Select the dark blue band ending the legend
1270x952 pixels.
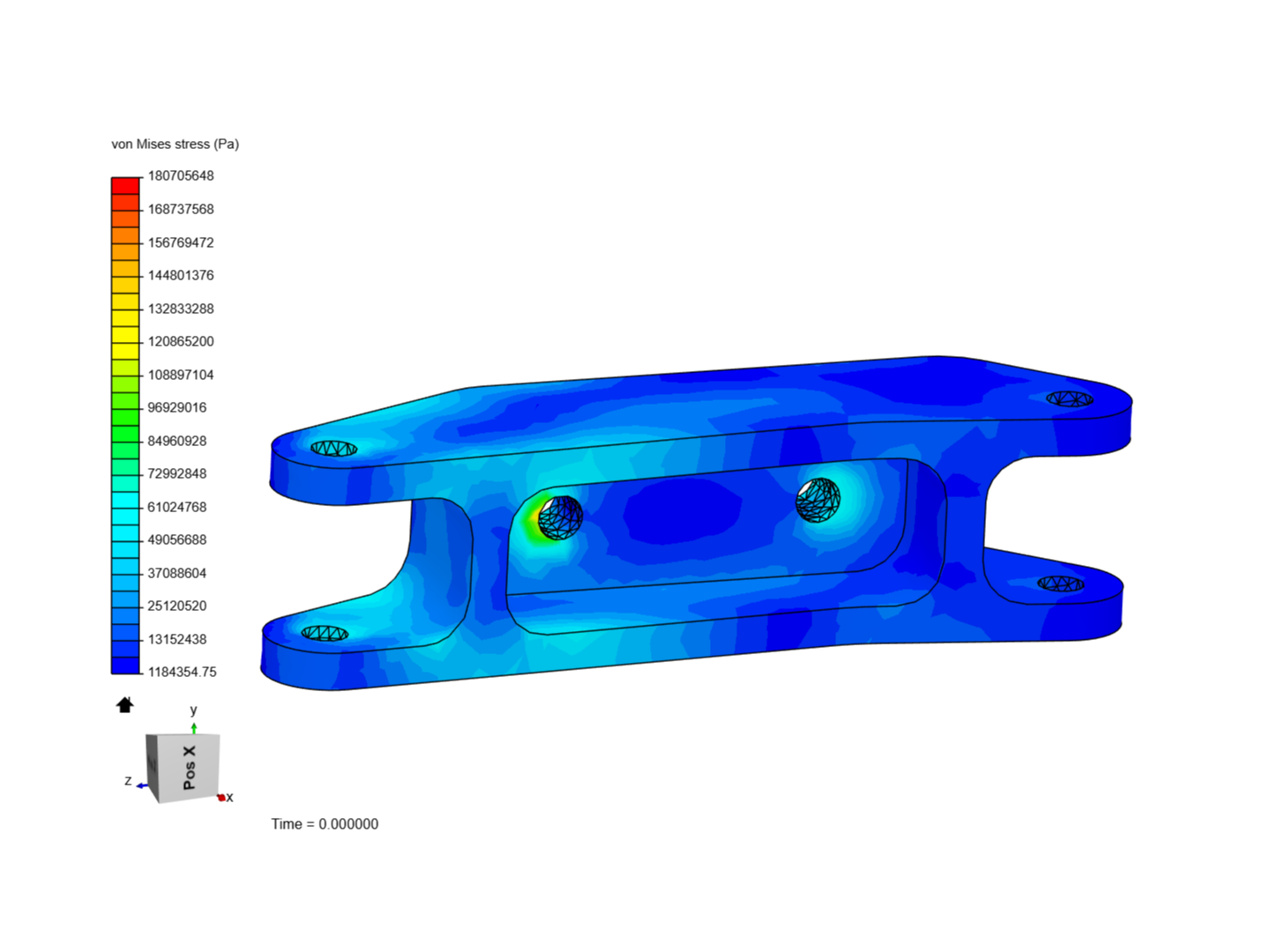125,666
